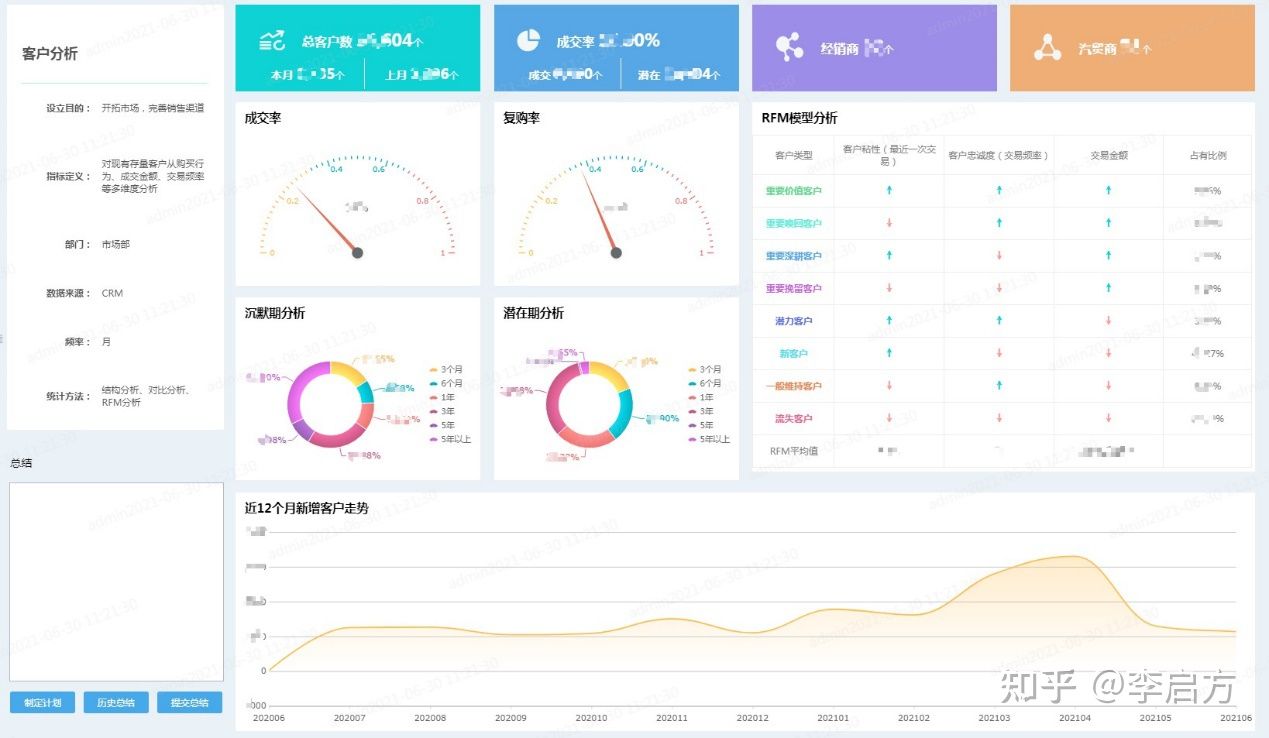
Task: Click the green up arrow on the 重要价值客户 row
Action: coord(888,190)
